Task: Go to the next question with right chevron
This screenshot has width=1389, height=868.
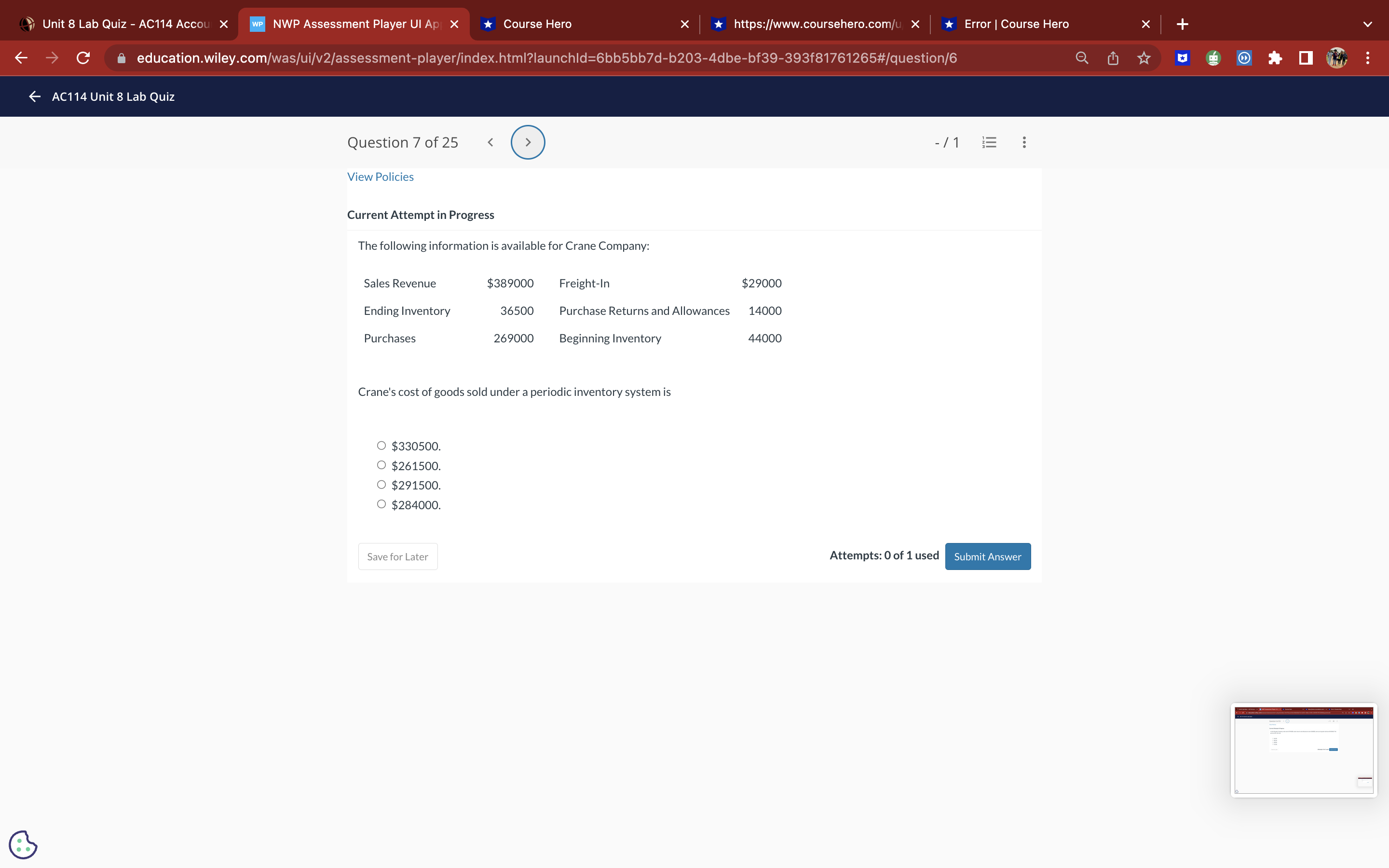Action: click(528, 142)
